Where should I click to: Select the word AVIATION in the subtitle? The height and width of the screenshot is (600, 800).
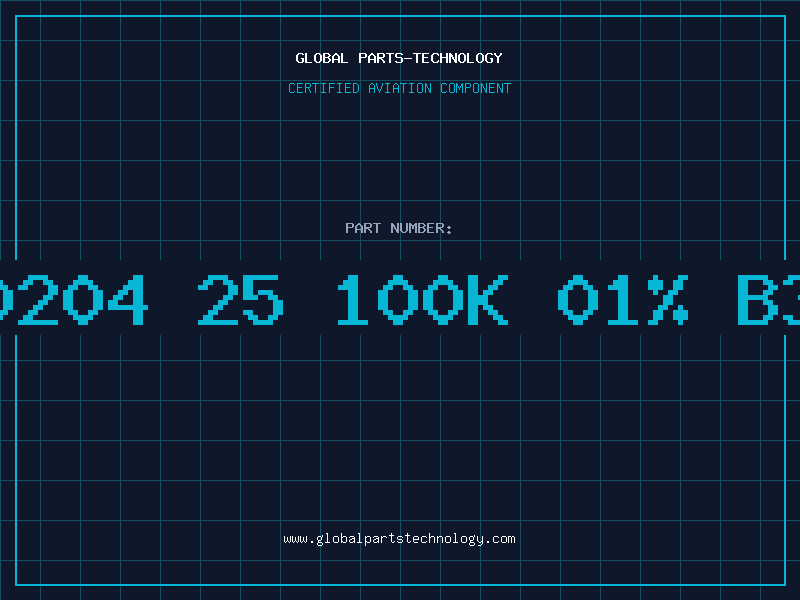pyautogui.click(x=399, y=88)
